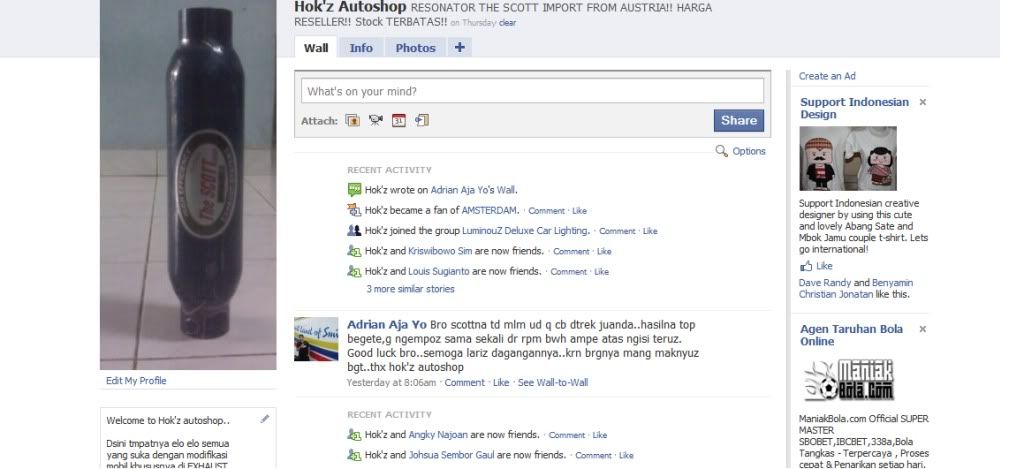The width and height of the screenshot is (1024, 469).
Task: Open Adrian Aja Yo's profile picture thumbnail
Action: coord(316,339)
